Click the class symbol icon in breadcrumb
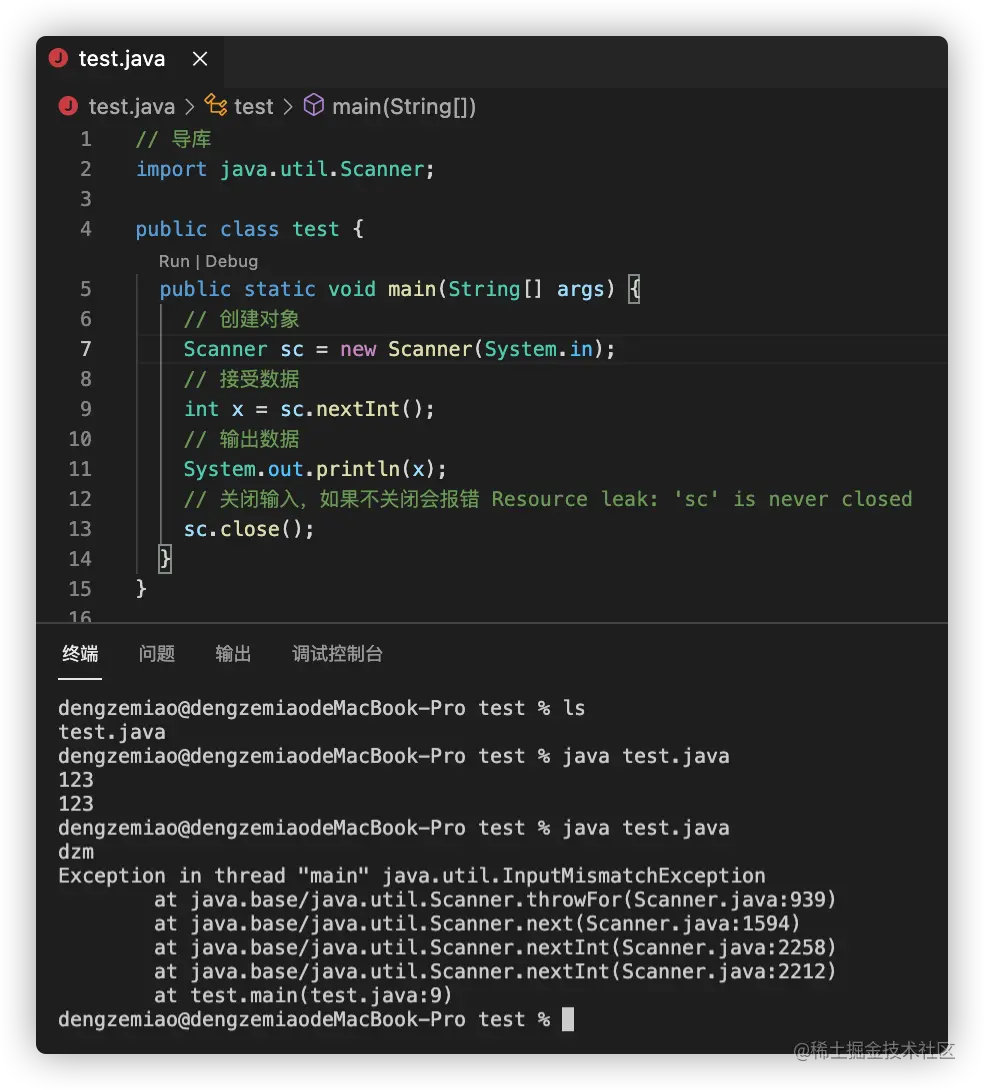The height and width of the screenshot is (1090, 984). [x=215, y=106]
